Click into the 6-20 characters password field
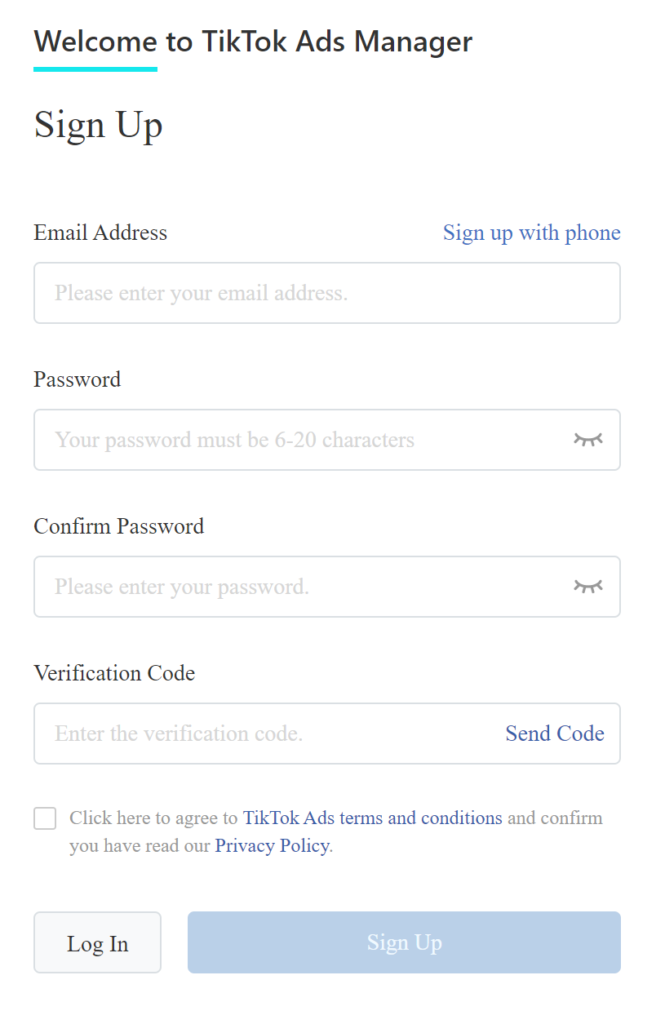 tap(300, 440)
